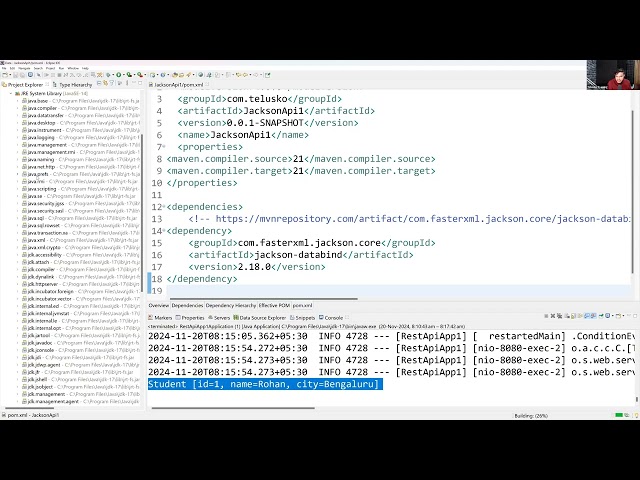Screen dimensions: 640x480
Task: Open the Run menu
Action: [x=62, y=68]
